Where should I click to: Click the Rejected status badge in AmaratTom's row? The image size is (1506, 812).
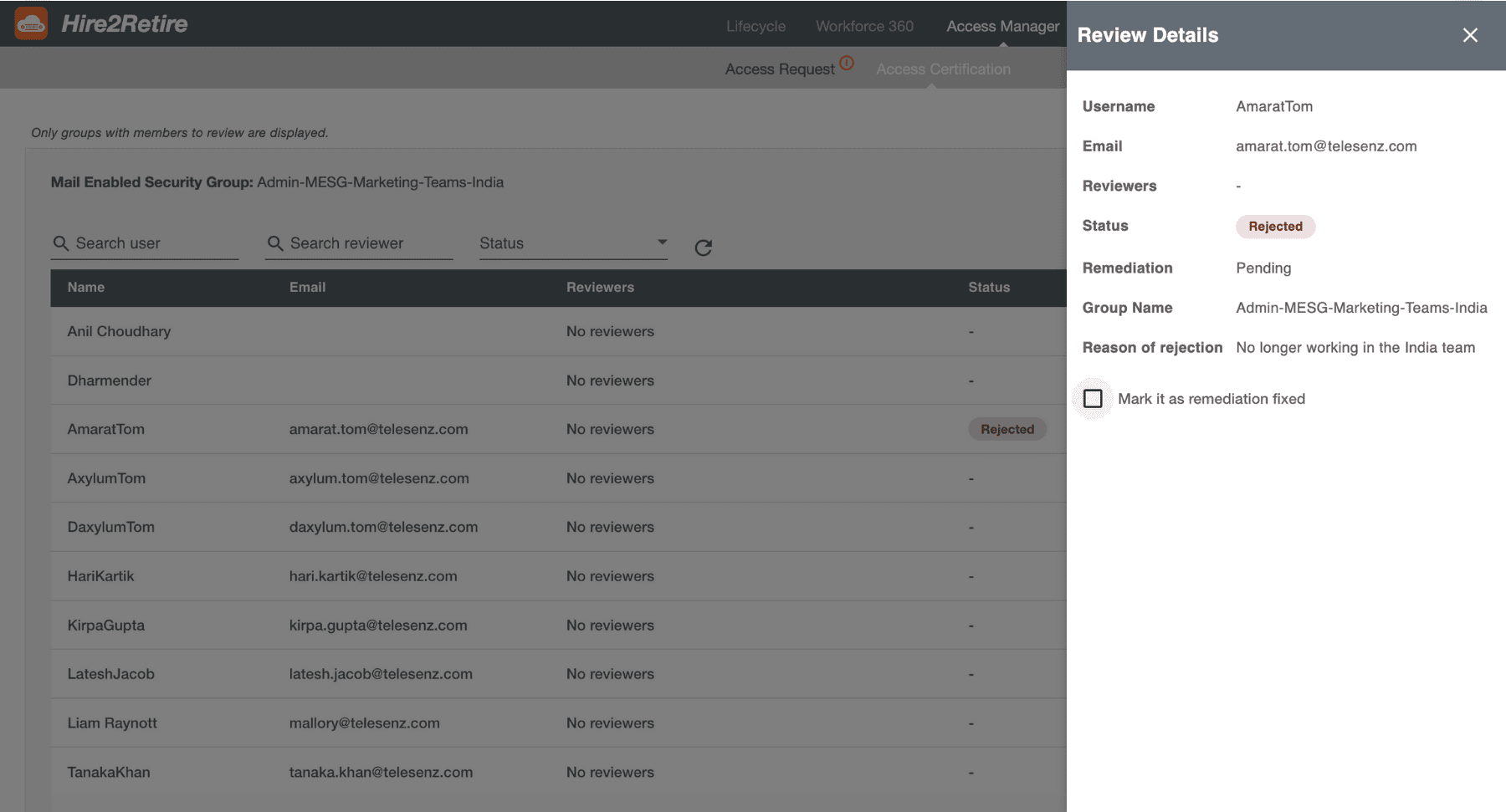1007,429
